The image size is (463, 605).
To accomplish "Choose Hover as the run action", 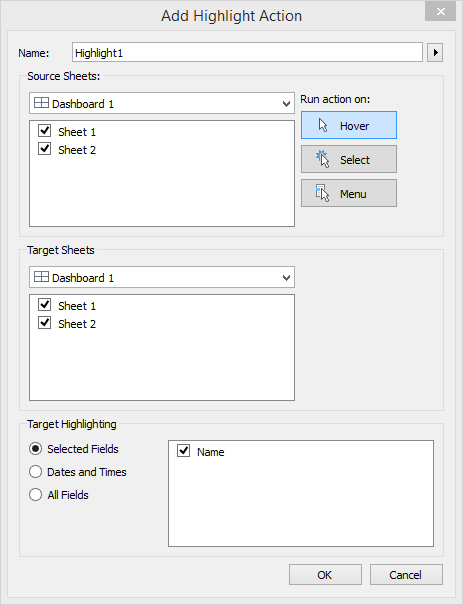I will (349, 125).
